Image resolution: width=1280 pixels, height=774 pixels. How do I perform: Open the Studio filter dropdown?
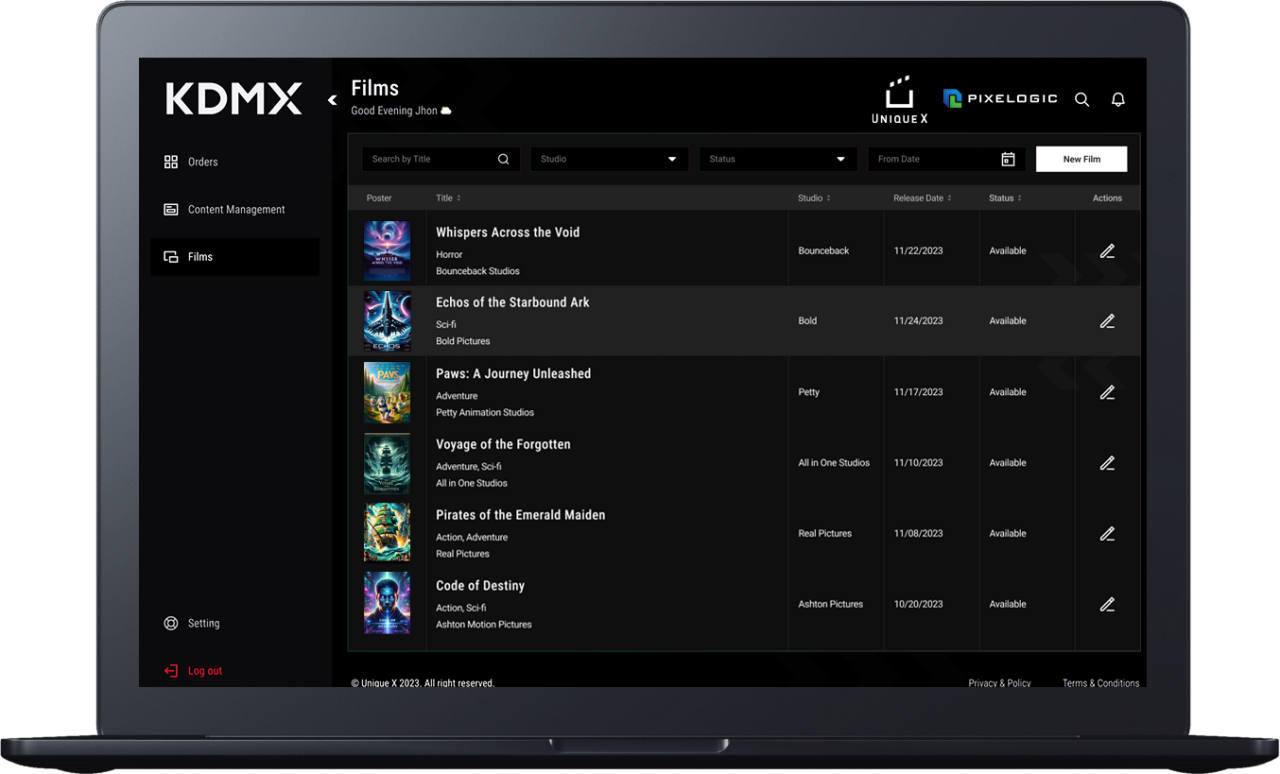pos(609,159)
